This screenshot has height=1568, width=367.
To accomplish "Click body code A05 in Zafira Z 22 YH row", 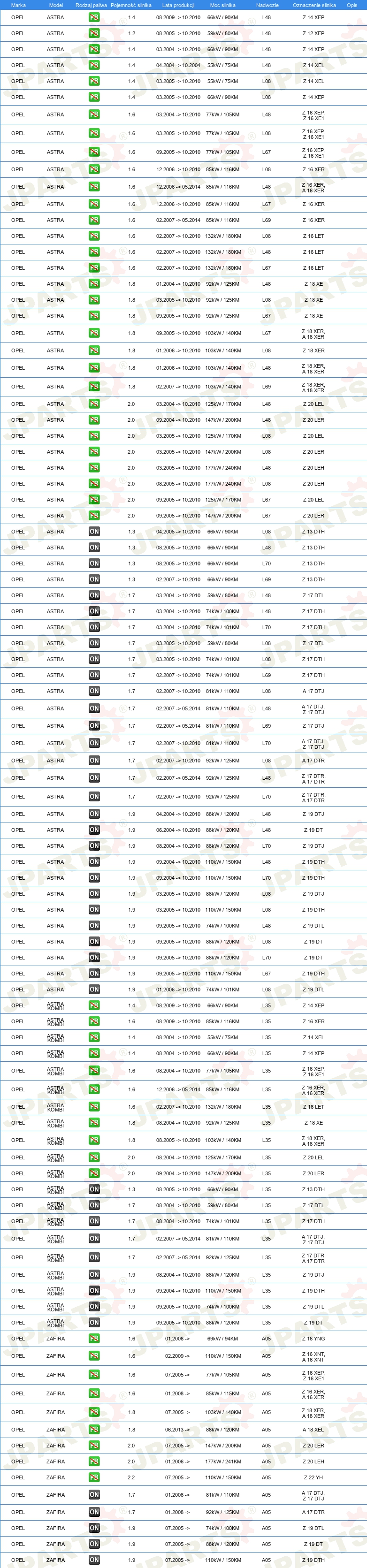I will [267, 1477].
